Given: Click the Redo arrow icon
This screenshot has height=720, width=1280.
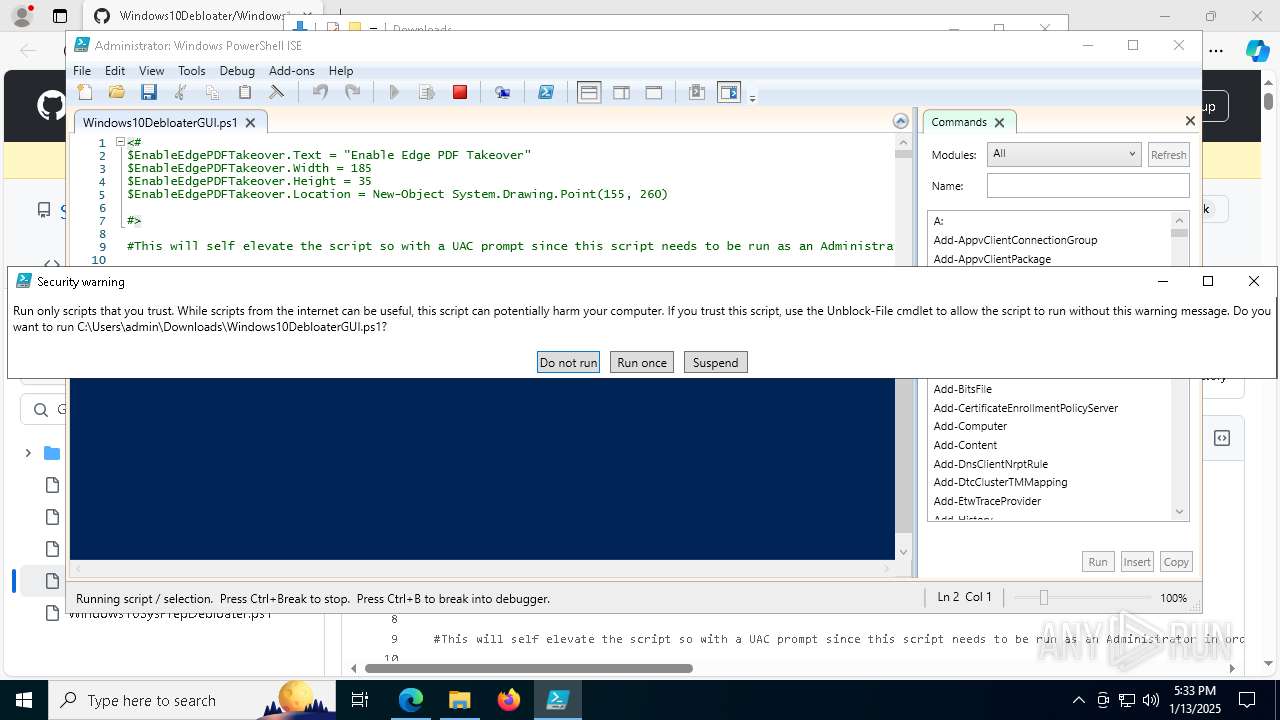Looking at the screenshot, I should click(352, 92).
